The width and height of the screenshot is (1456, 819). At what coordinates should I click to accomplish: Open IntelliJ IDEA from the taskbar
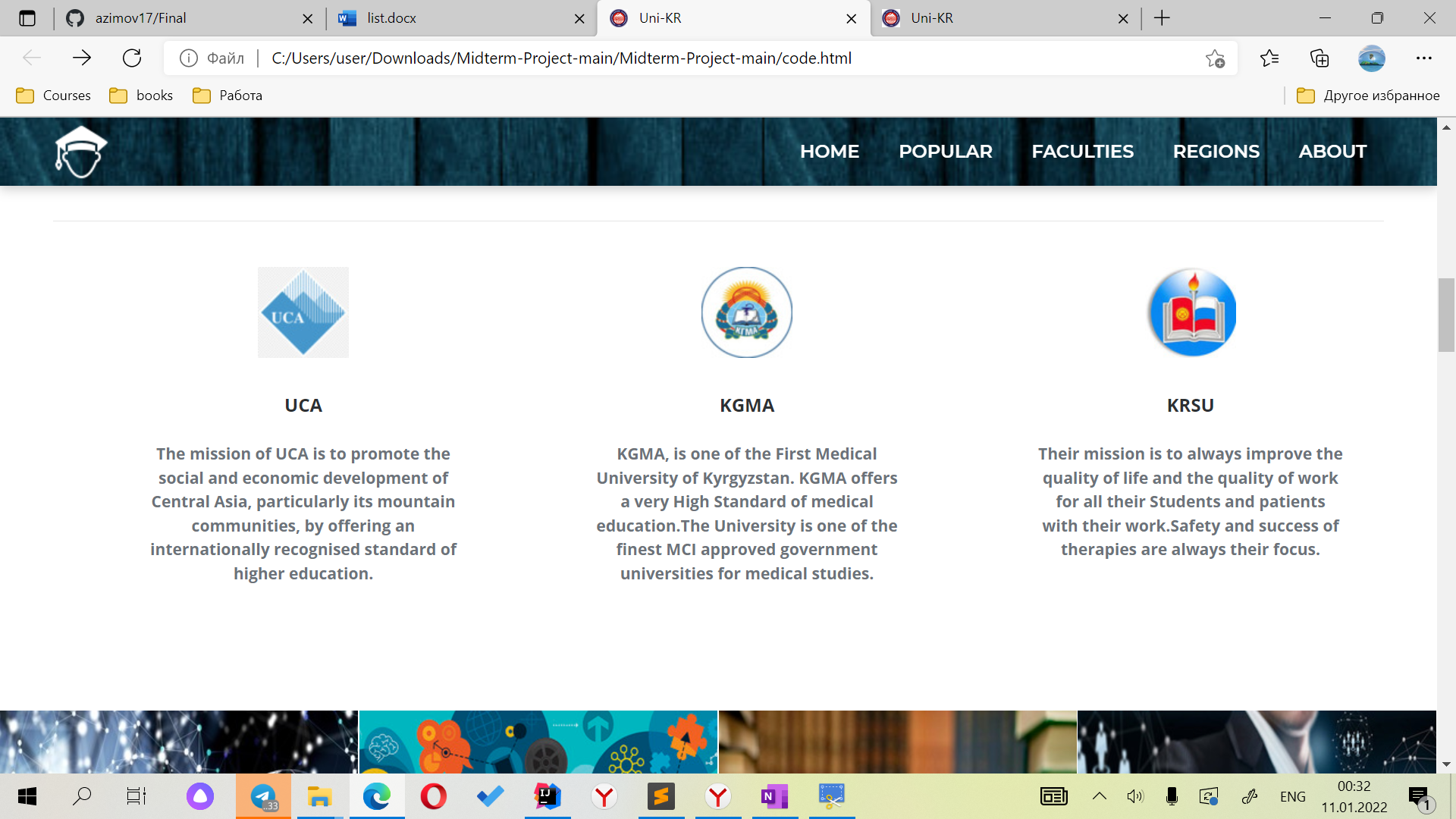(x=548, y=796)
